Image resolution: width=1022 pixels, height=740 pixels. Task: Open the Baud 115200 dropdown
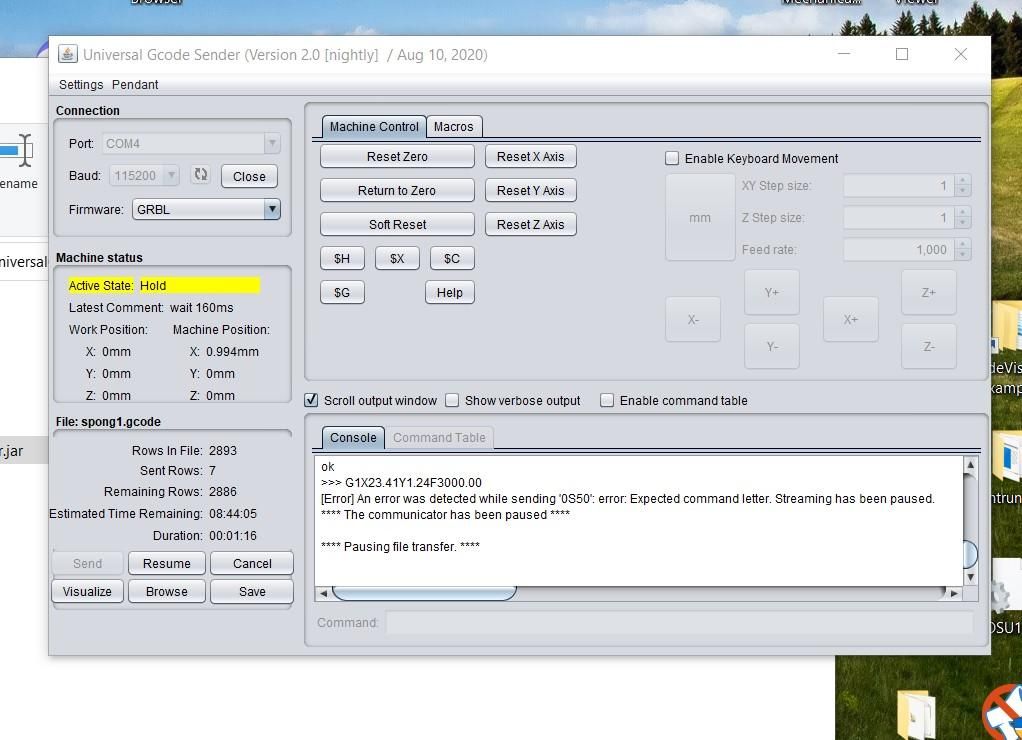coord(144,175)
